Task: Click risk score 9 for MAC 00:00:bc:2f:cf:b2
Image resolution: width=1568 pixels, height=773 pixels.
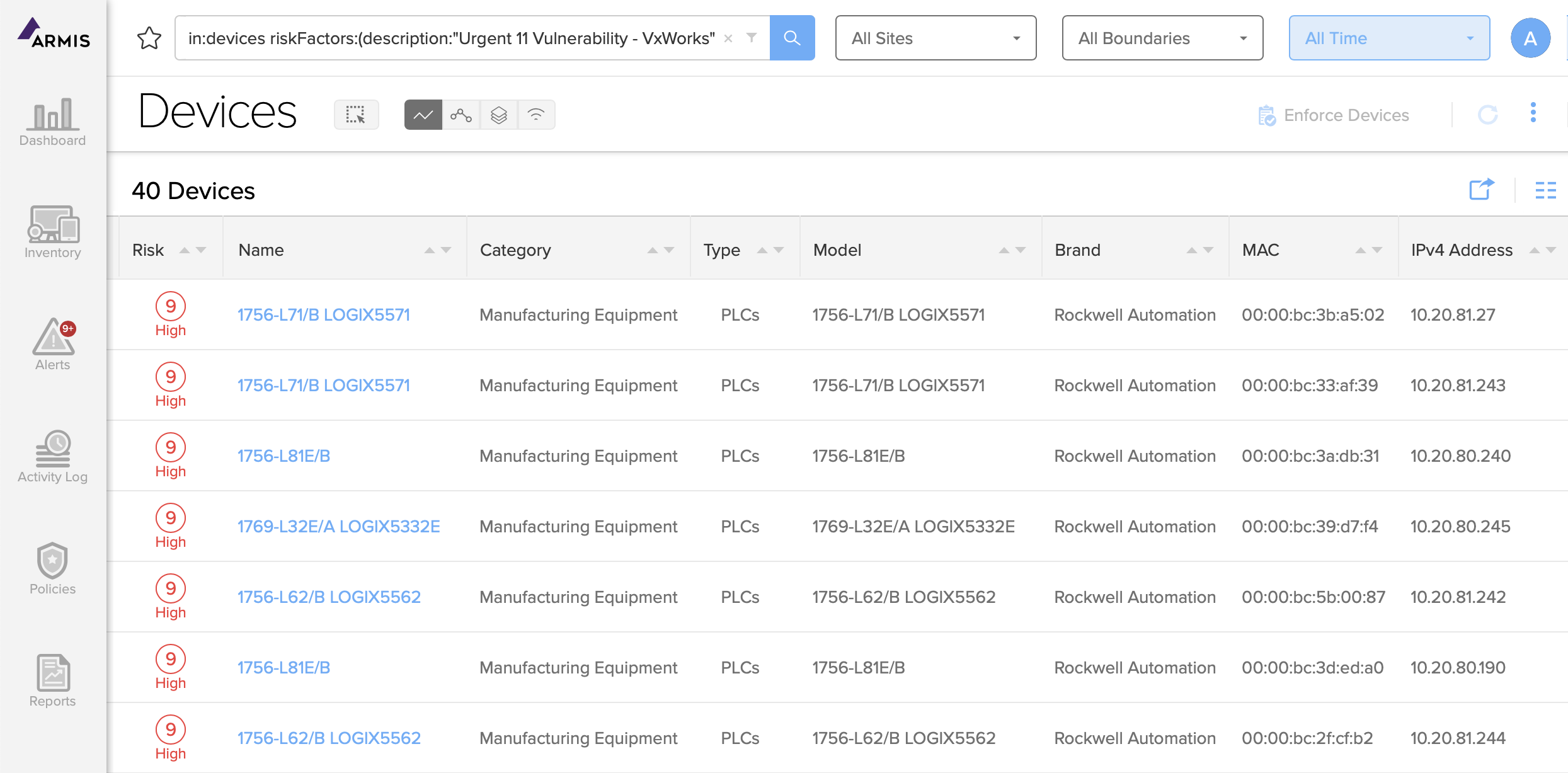Action: 171,730
